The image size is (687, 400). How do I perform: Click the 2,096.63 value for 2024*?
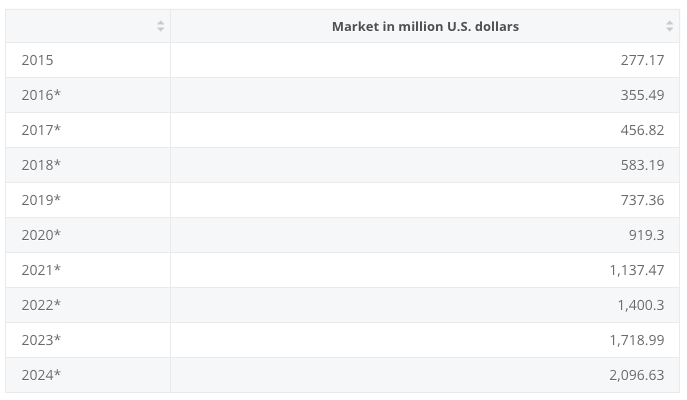pos(637,375)
